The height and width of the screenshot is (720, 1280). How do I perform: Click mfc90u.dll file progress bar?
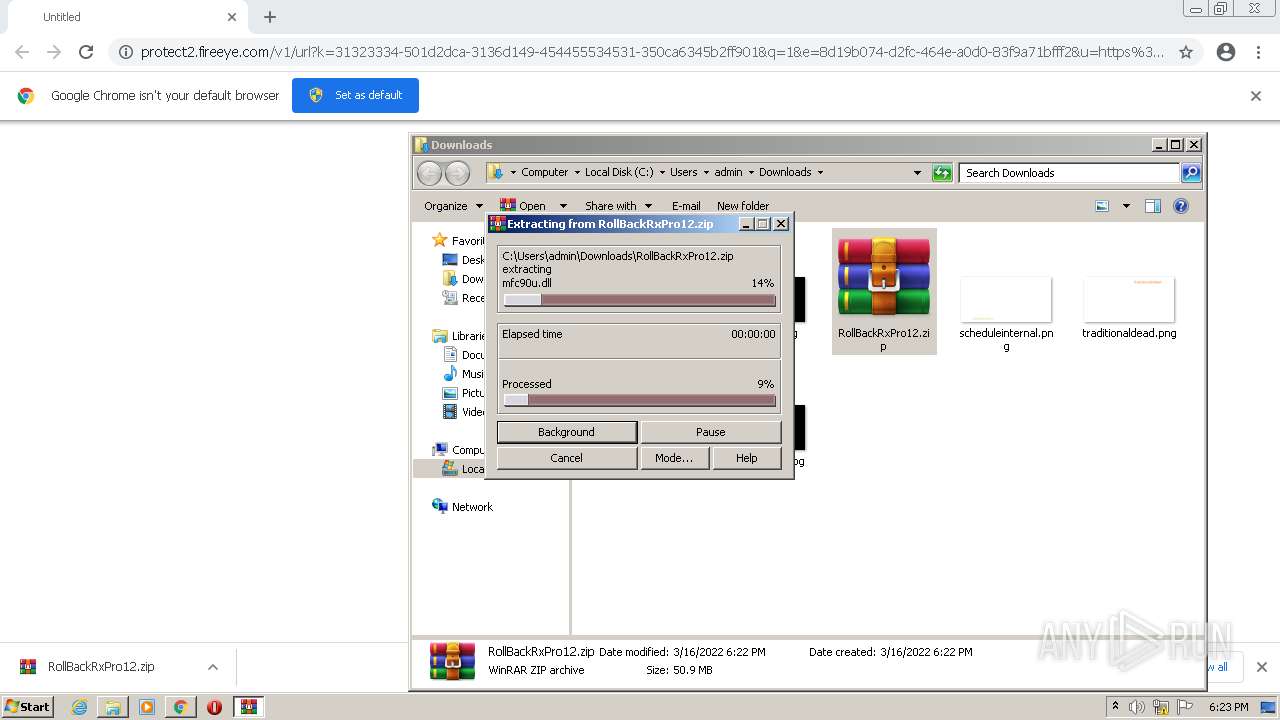pos(639,300)
